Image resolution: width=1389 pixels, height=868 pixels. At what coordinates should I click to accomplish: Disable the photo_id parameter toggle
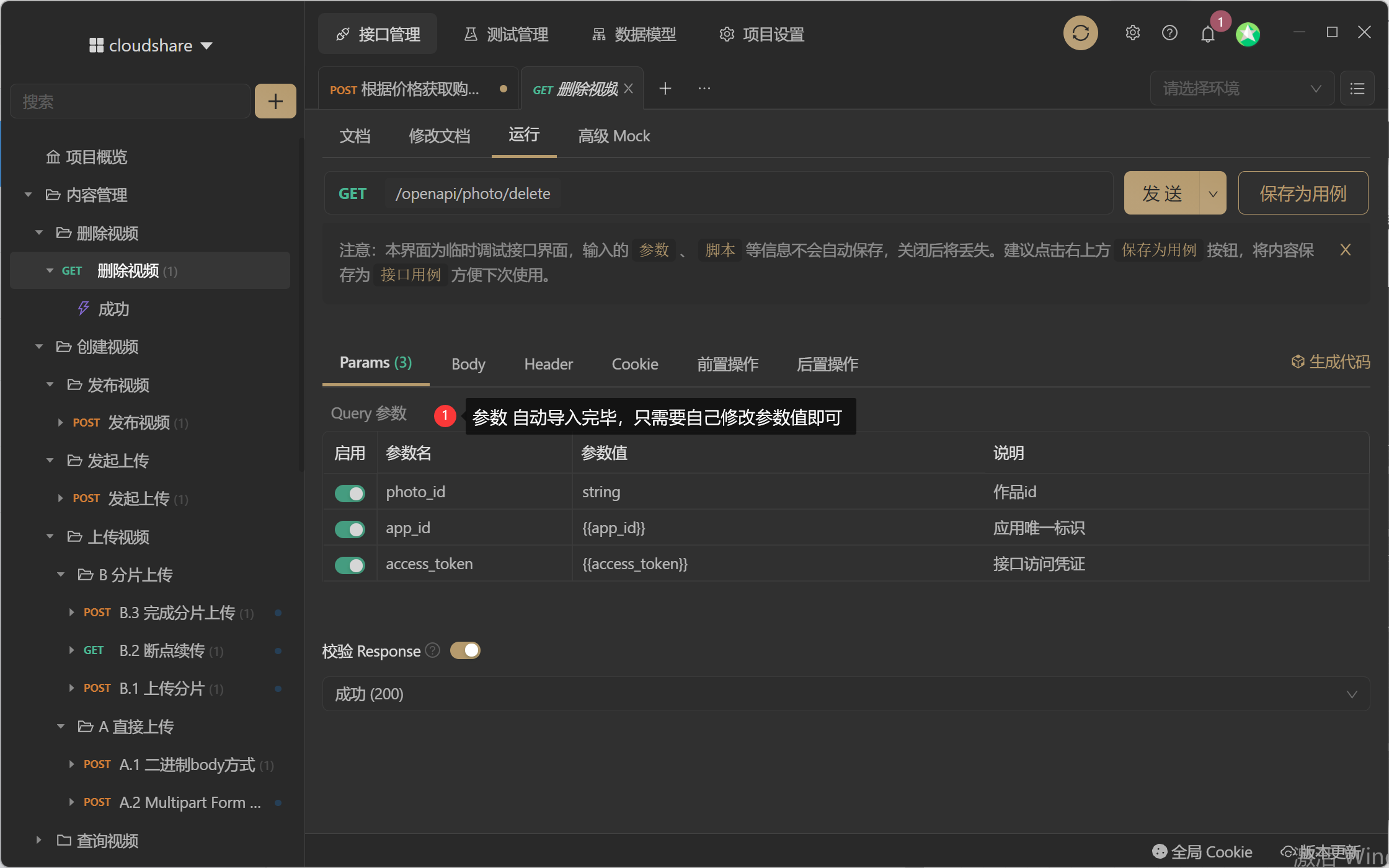coord(350,493)
